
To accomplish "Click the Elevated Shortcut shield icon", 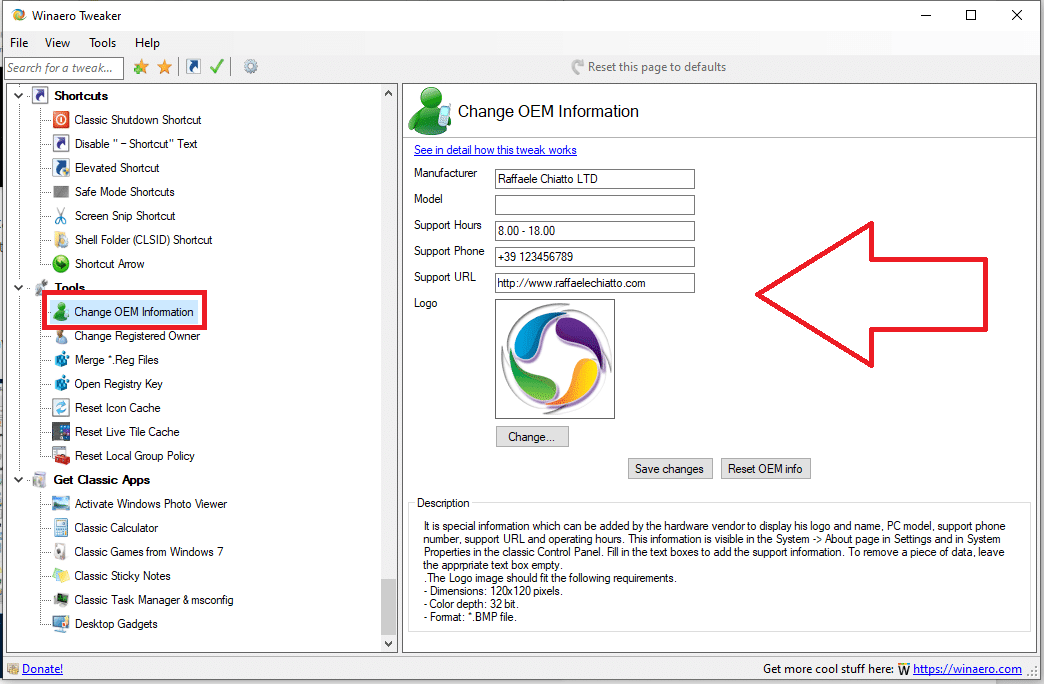I will (61, 168).
